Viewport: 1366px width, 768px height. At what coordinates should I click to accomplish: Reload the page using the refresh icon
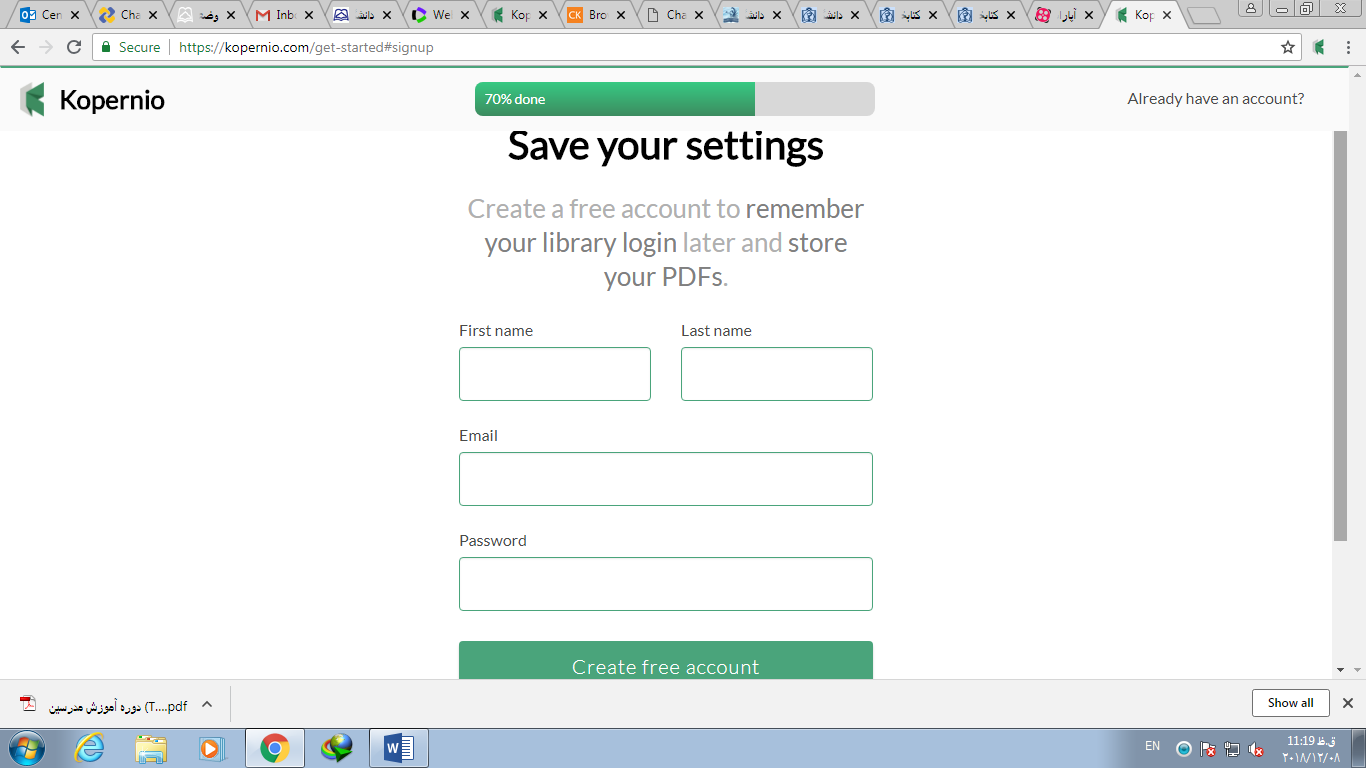[74, 47]
